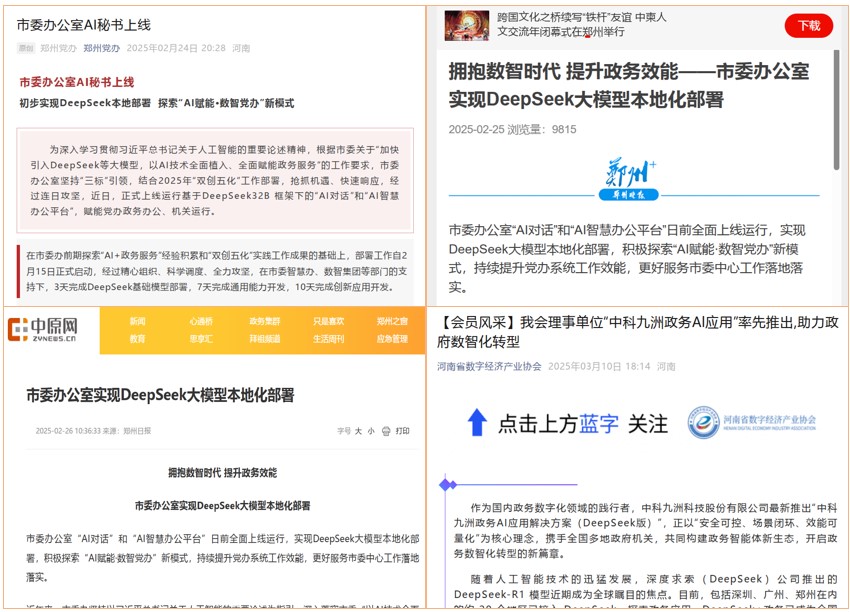Open the 思享汇 nav item
This screenshot has height=612, width=850.
tap(201, 339)
